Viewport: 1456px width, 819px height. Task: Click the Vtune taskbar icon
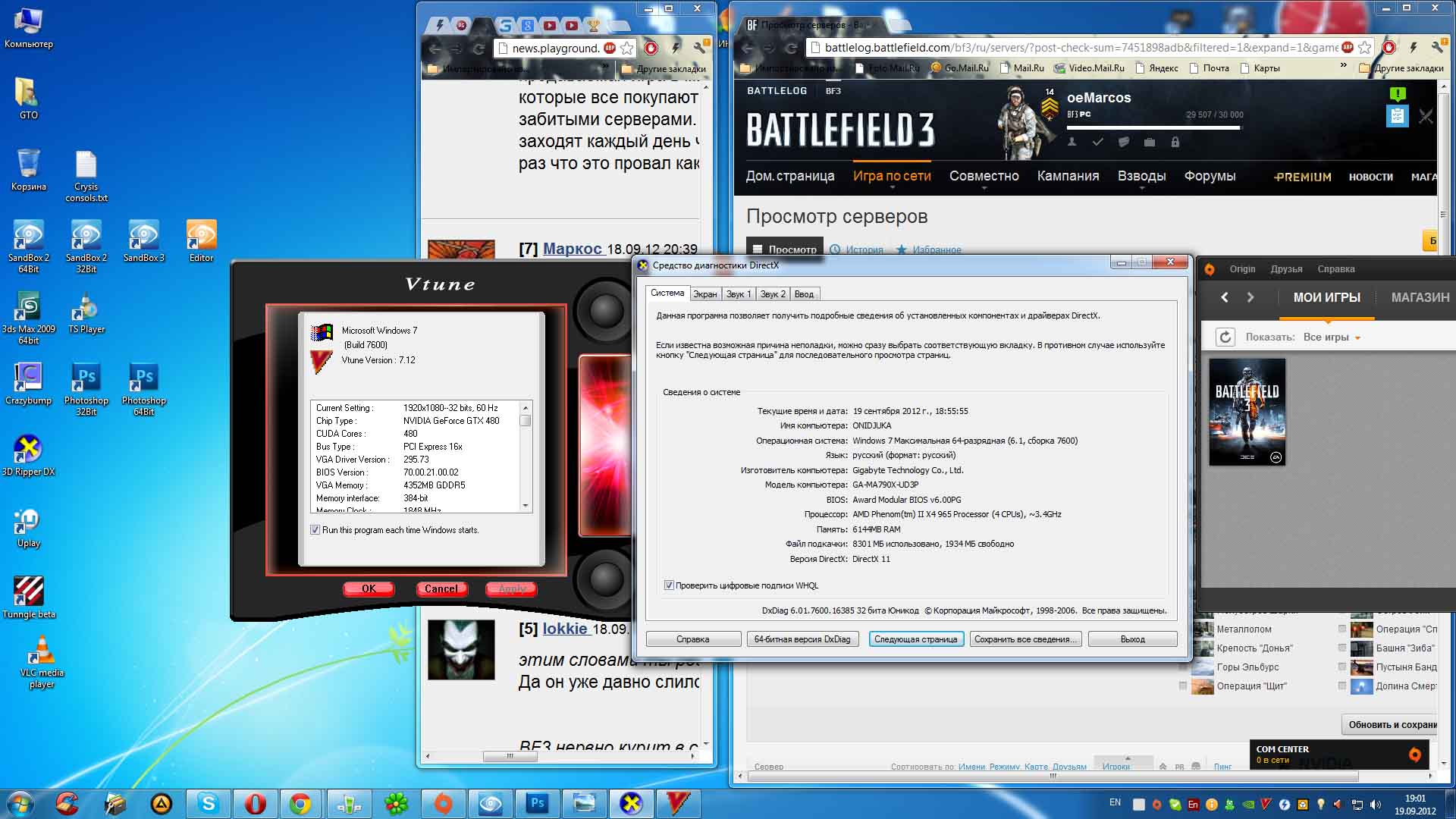(x=679, y=803)
